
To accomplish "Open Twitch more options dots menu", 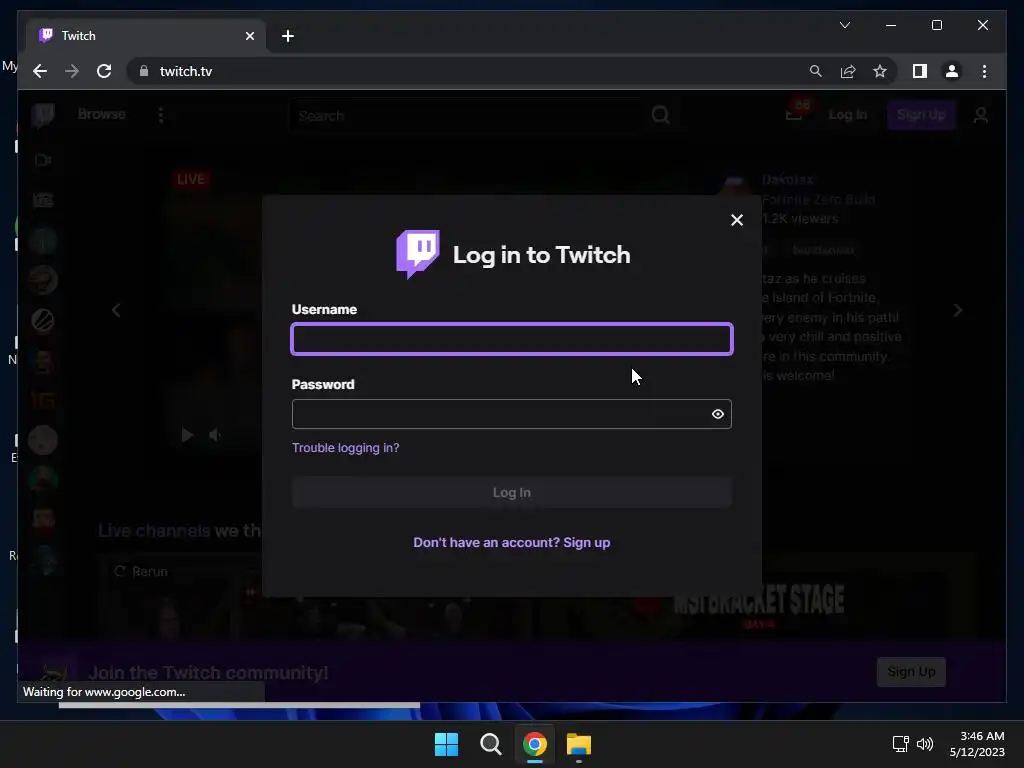I will pos(161,115).
